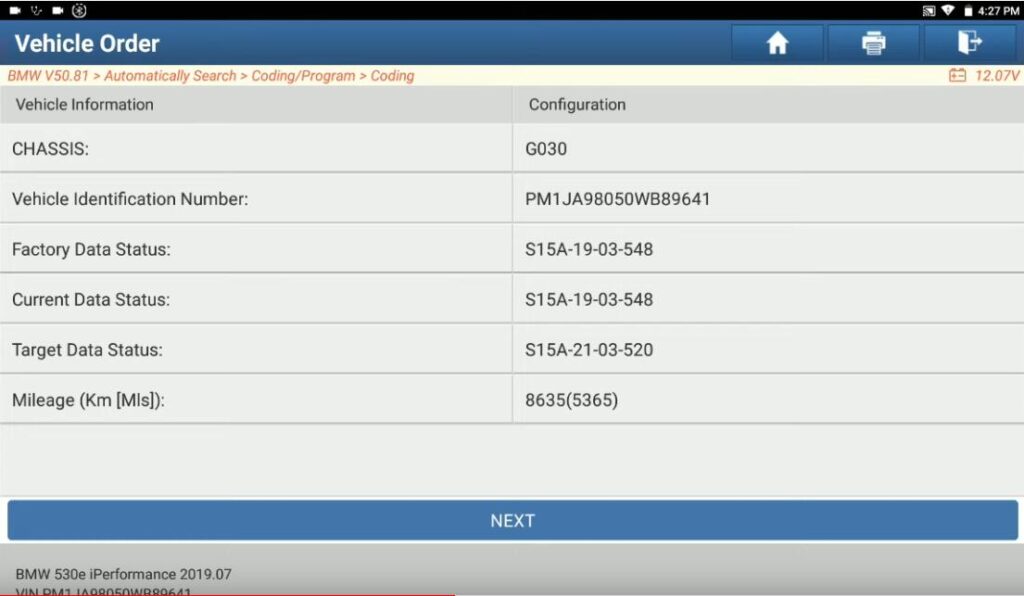Tap the Wi-Fi signal icon in the status bar
This screenshot has height=596, width=1024.
[x=948, y=10]
